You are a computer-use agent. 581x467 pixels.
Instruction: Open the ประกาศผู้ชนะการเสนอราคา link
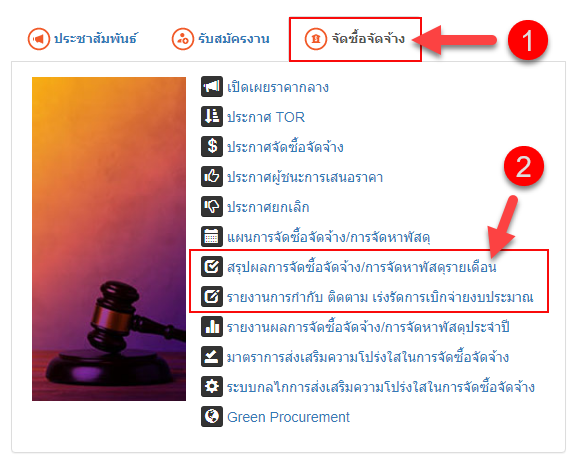305,177
